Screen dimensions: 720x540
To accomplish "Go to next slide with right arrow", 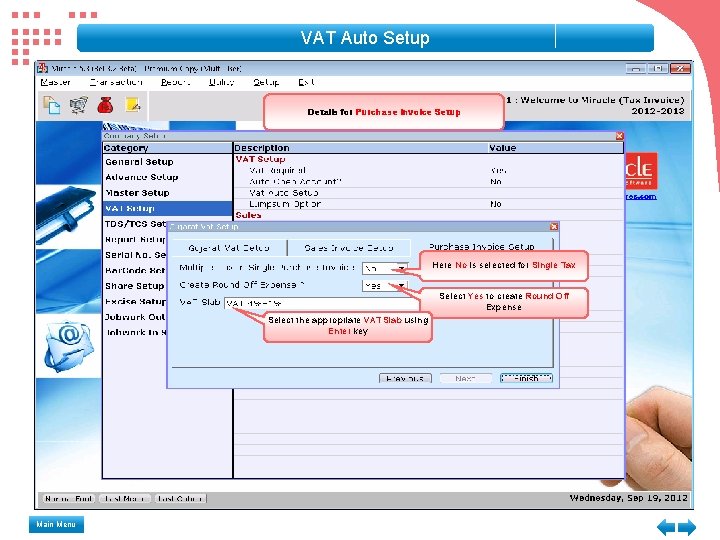I will tap(687, 527).
